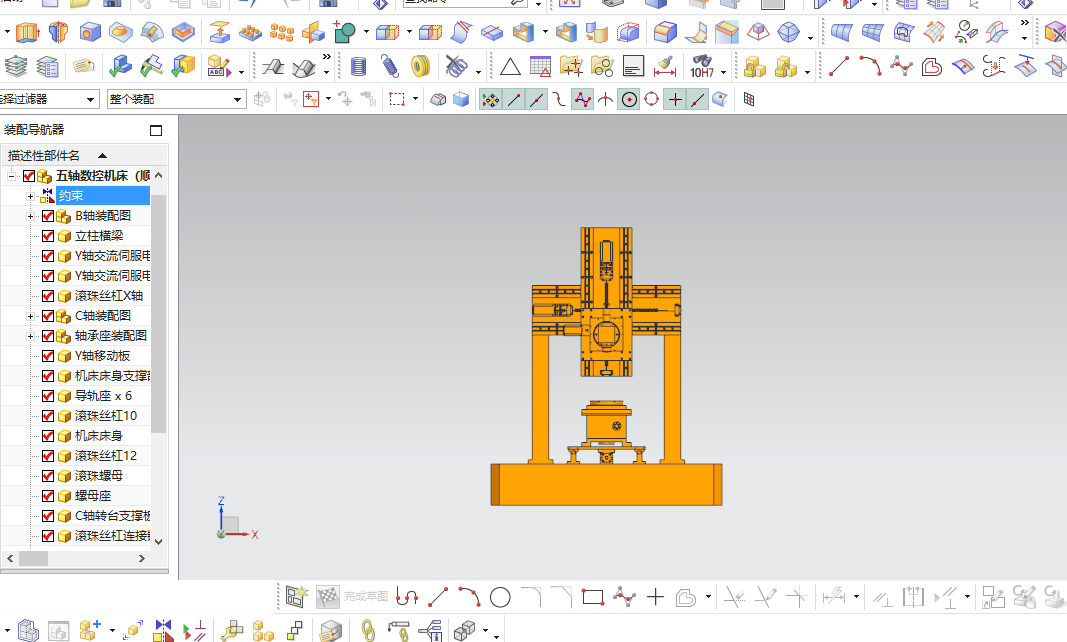Select the Studio Spline tool in the top toolbar

pyautogui.click(x=901, y=66)
